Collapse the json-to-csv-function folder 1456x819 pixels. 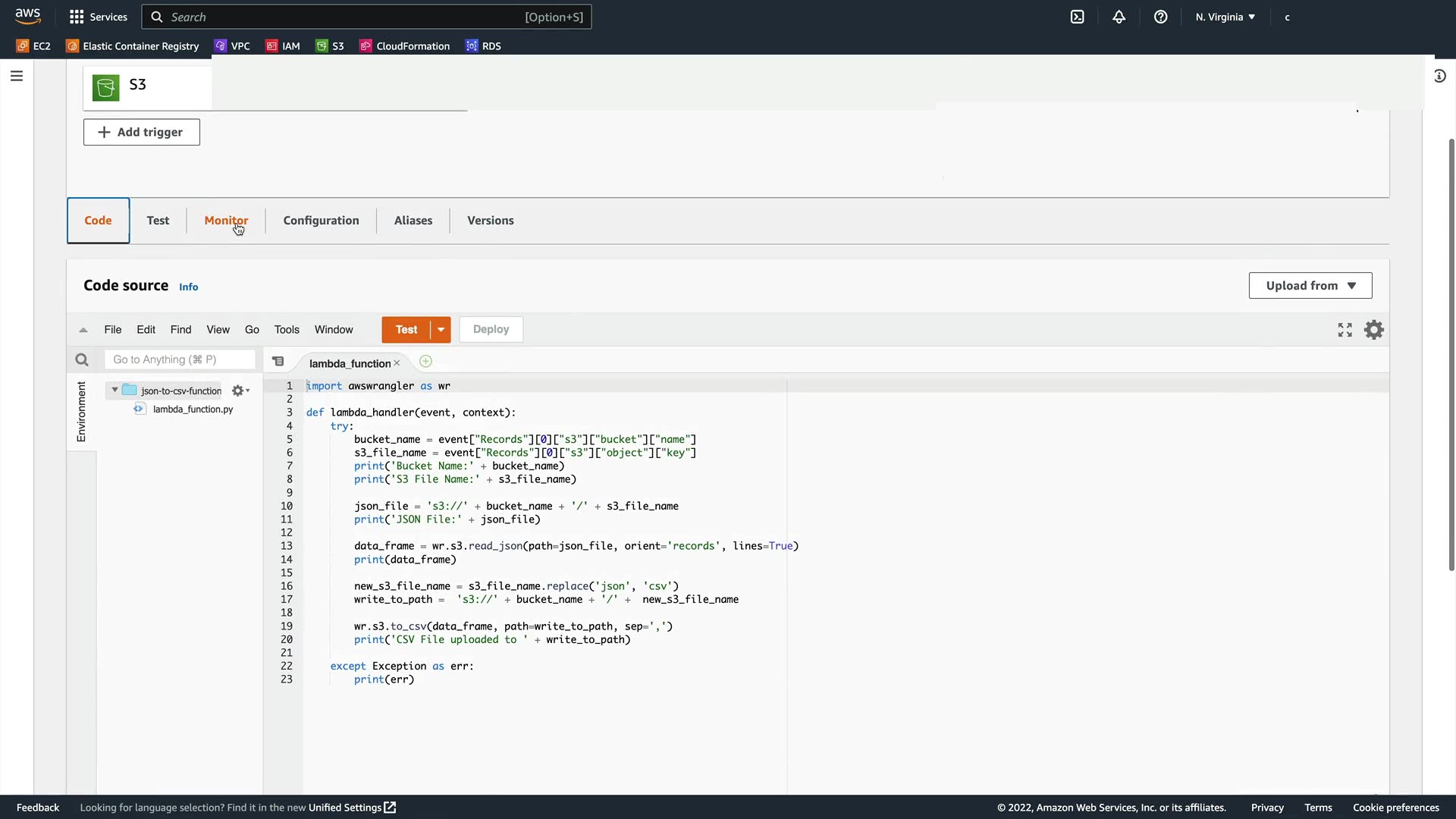pyautogui.click(x=115, y=391)
